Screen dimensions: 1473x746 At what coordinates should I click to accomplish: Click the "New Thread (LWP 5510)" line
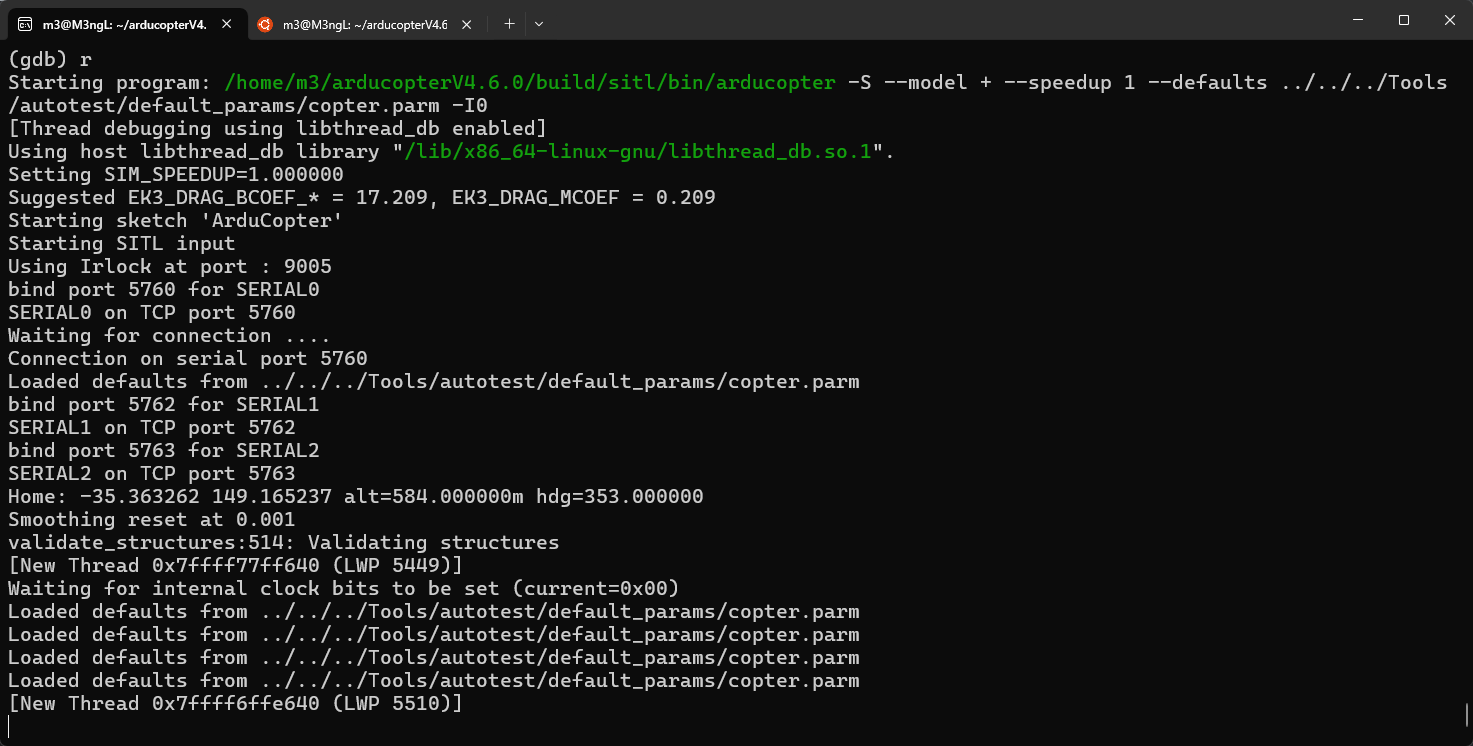coord(235,704)
